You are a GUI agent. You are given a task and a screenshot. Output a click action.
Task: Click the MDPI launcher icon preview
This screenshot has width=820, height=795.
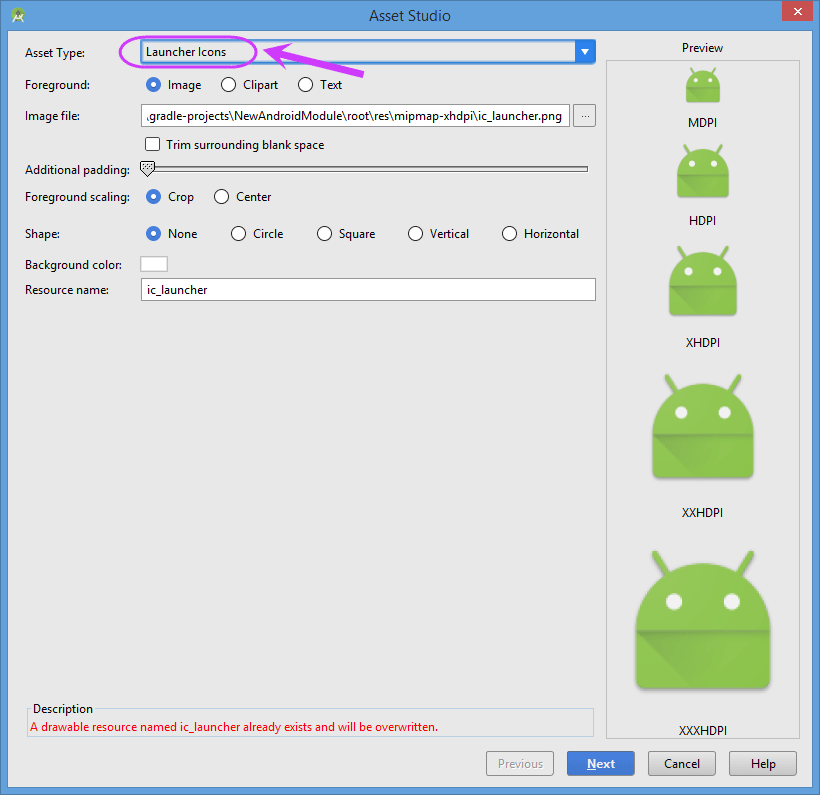click(x=702, y=85)
